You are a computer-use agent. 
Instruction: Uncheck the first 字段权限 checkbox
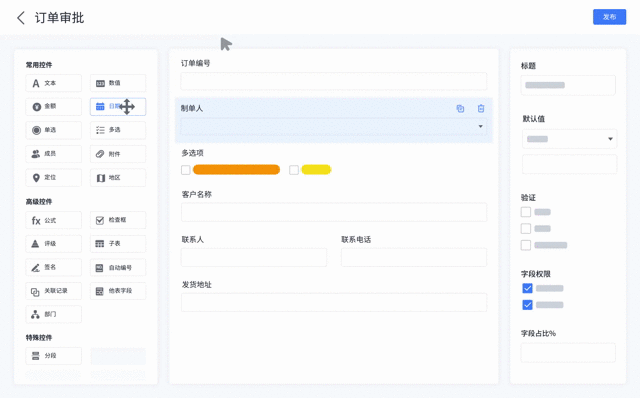point(527,288)
